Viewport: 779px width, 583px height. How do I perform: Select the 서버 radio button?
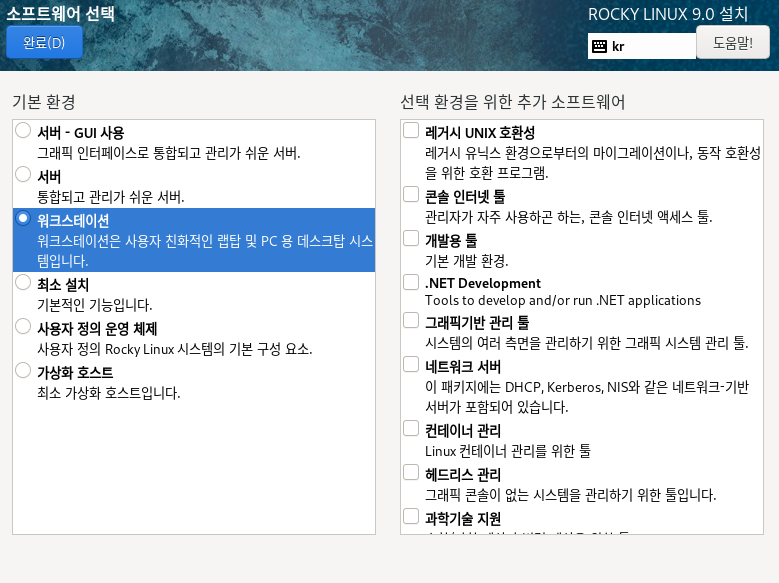click(x=23, y=174)
